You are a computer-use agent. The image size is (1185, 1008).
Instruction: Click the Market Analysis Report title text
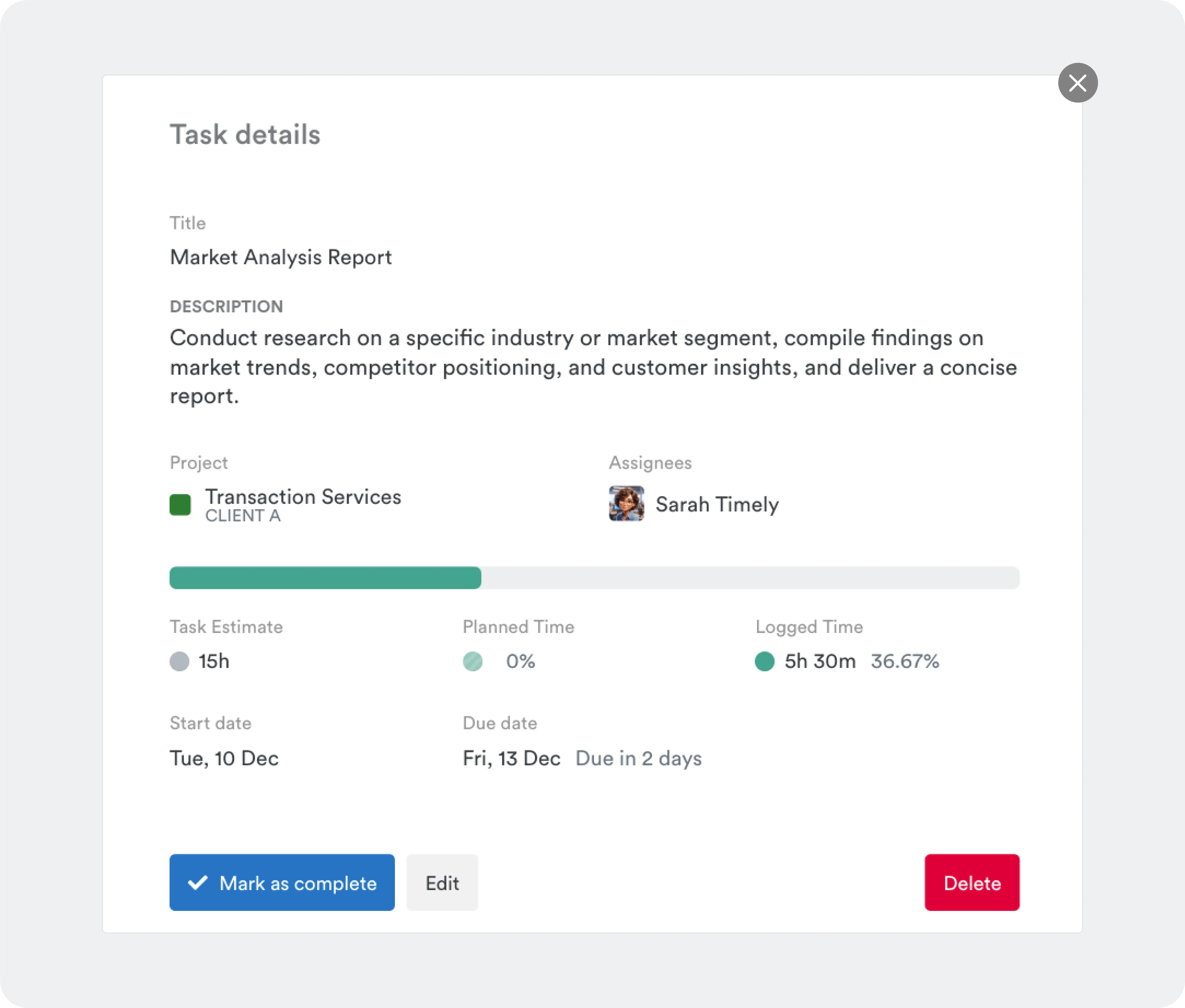click(x=281, y=257)
